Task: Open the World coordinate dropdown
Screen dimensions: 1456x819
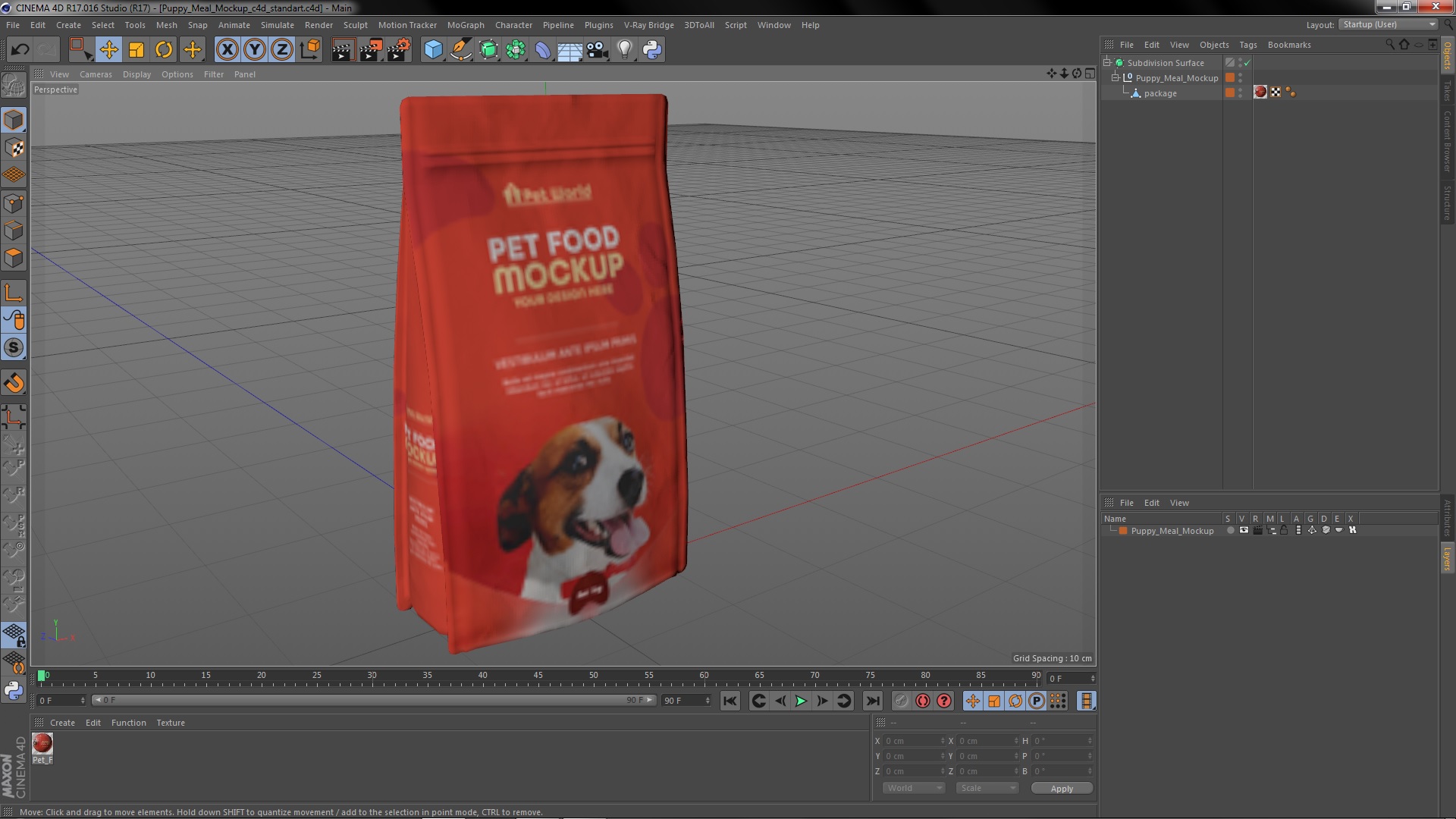Action: (914, 789)
